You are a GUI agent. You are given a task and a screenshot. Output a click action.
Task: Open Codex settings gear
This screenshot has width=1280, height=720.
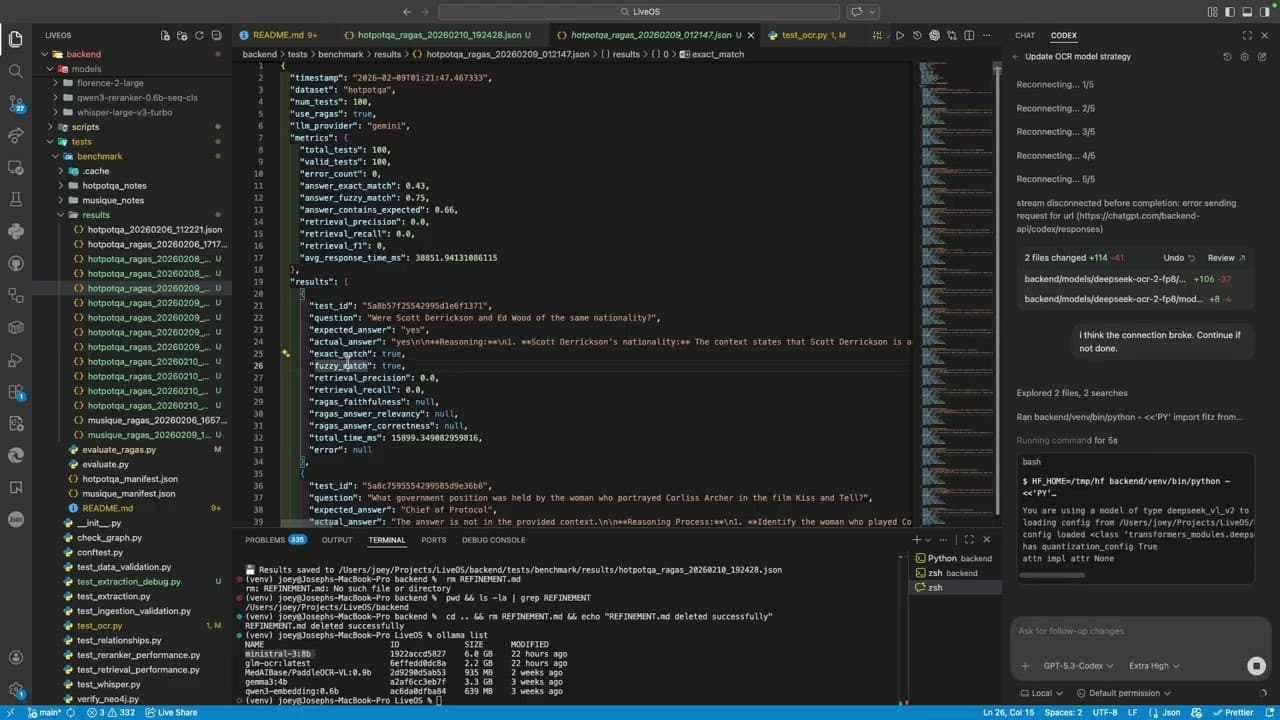(x=1245, y=57)
